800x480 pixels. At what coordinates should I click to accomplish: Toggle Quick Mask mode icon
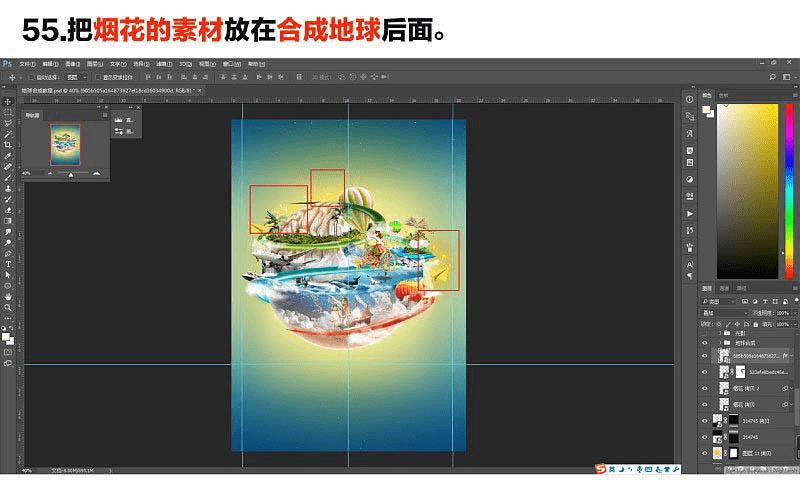coord(8,352)
